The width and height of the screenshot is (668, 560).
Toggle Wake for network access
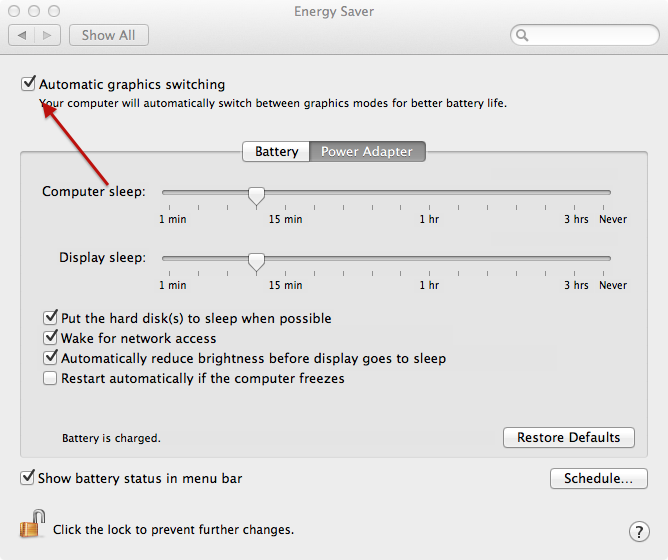coord(50,338)
